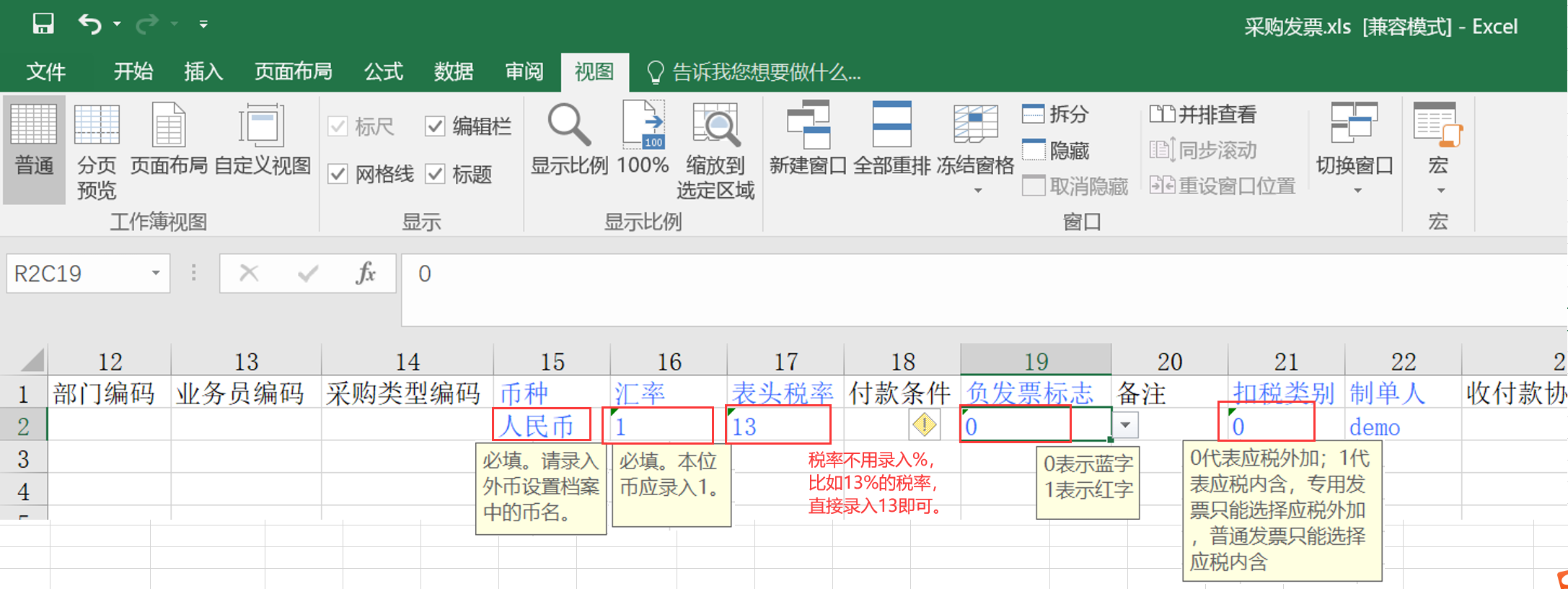Viewport: 1568px width, 589px height.
Task: Toggle the Formula Bar (编辑栏) checkbox
Action: coord(435,126)
